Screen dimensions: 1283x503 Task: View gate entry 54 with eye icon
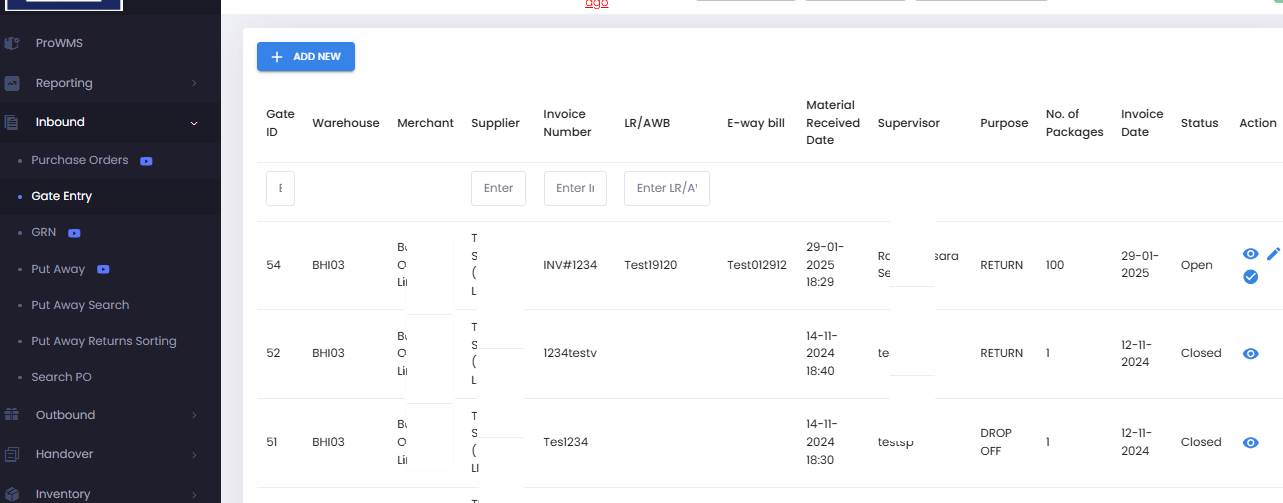(x=1250, y=254)
